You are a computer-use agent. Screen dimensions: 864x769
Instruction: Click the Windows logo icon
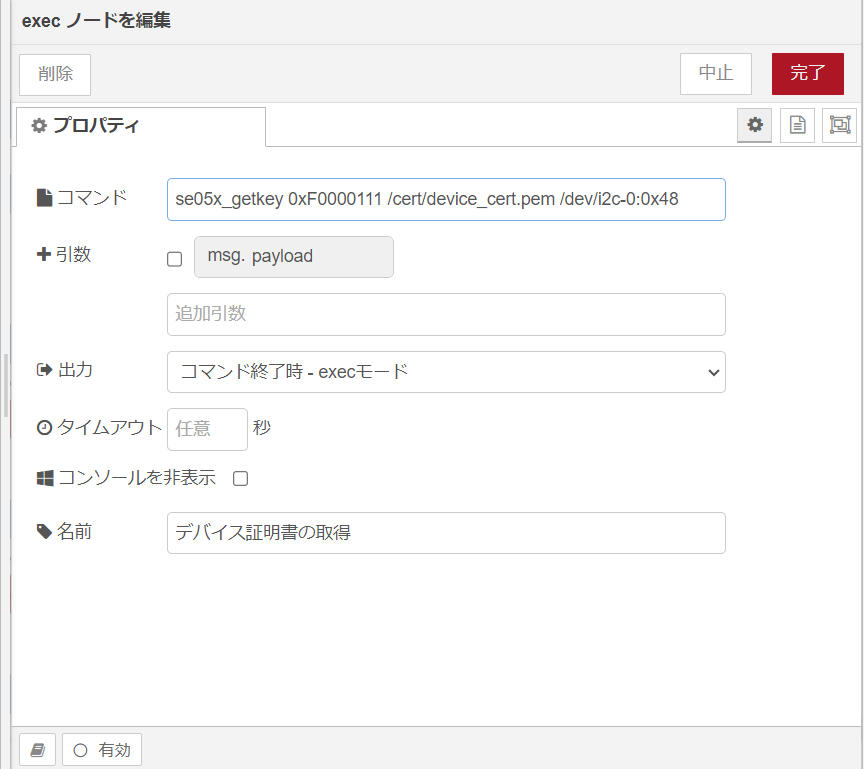45,478
